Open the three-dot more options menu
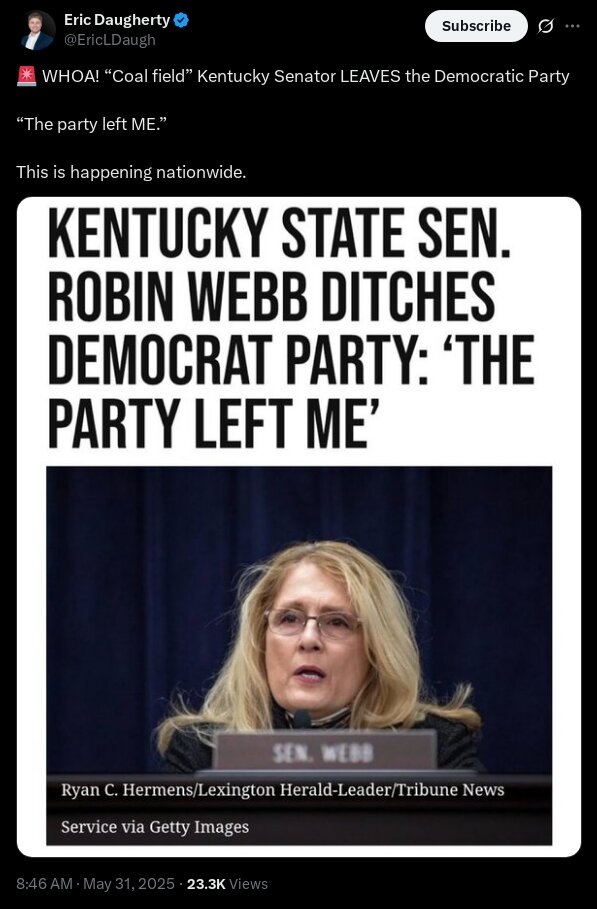Viewport: 597px width, 909px height. [572, 26]
